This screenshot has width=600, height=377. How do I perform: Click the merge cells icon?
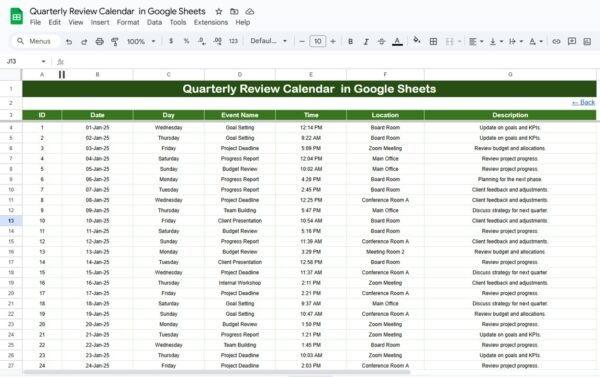[x=450, y=41]
